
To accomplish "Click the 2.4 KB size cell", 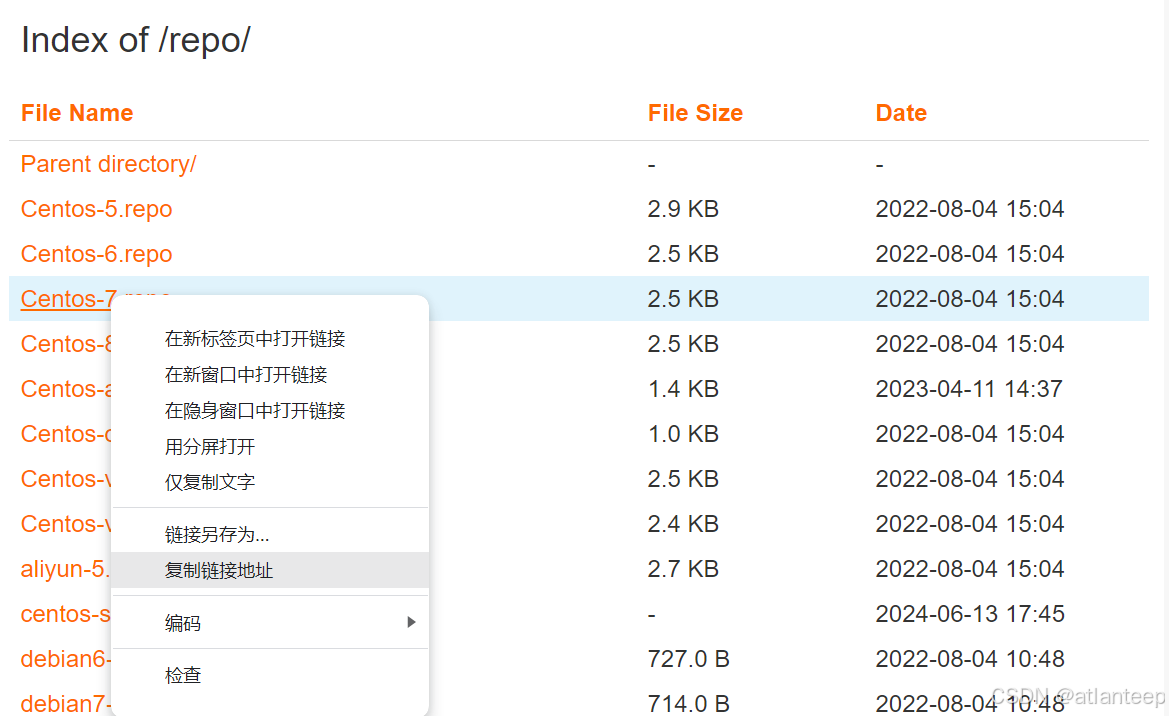I will [683, 524].
